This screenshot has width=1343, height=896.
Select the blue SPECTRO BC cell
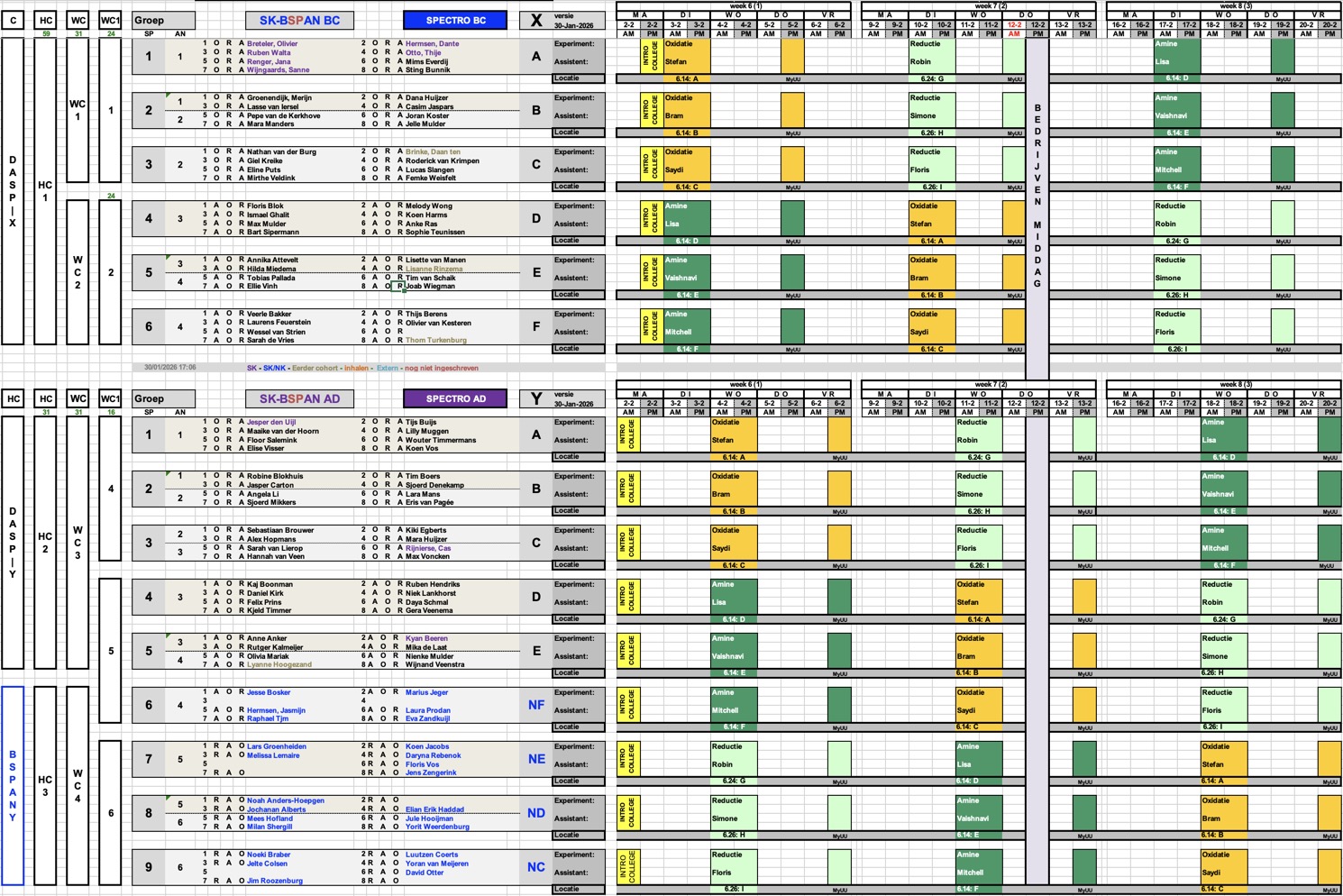coord(455,20)
